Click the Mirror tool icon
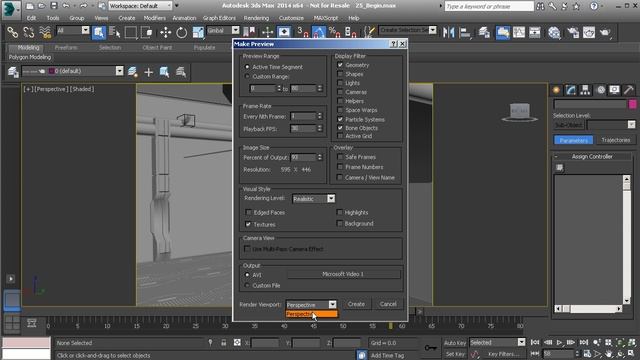640x360 pixels. tap(449, 32)
